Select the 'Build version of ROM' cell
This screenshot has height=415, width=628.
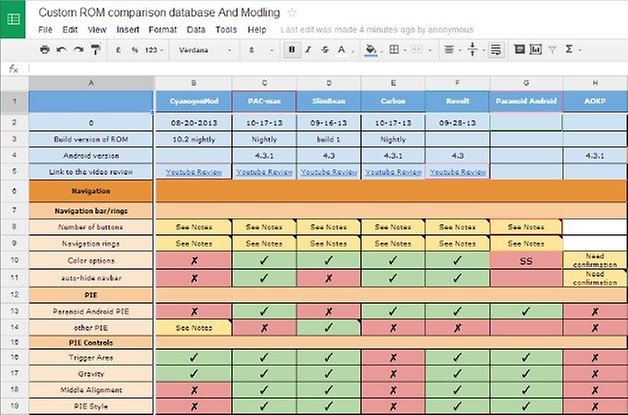pos(91,139)
